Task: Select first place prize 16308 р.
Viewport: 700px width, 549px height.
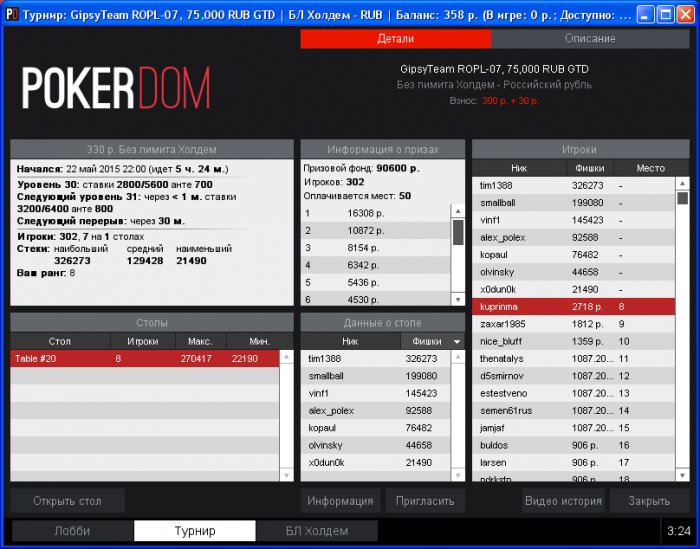Action: [x=376, y=213]
